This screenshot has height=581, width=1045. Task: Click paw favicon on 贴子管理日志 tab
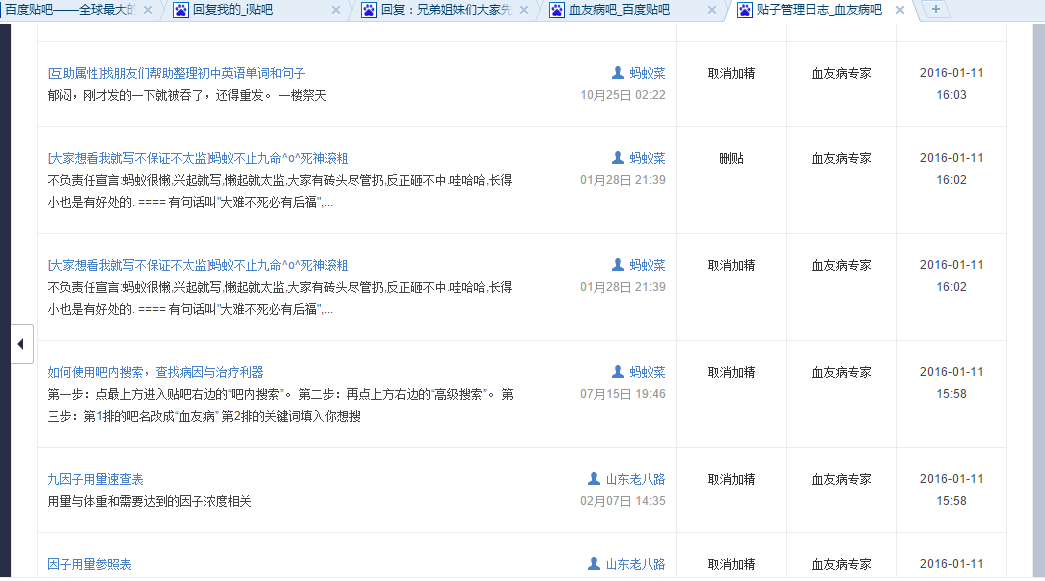(x=744, y=10)
